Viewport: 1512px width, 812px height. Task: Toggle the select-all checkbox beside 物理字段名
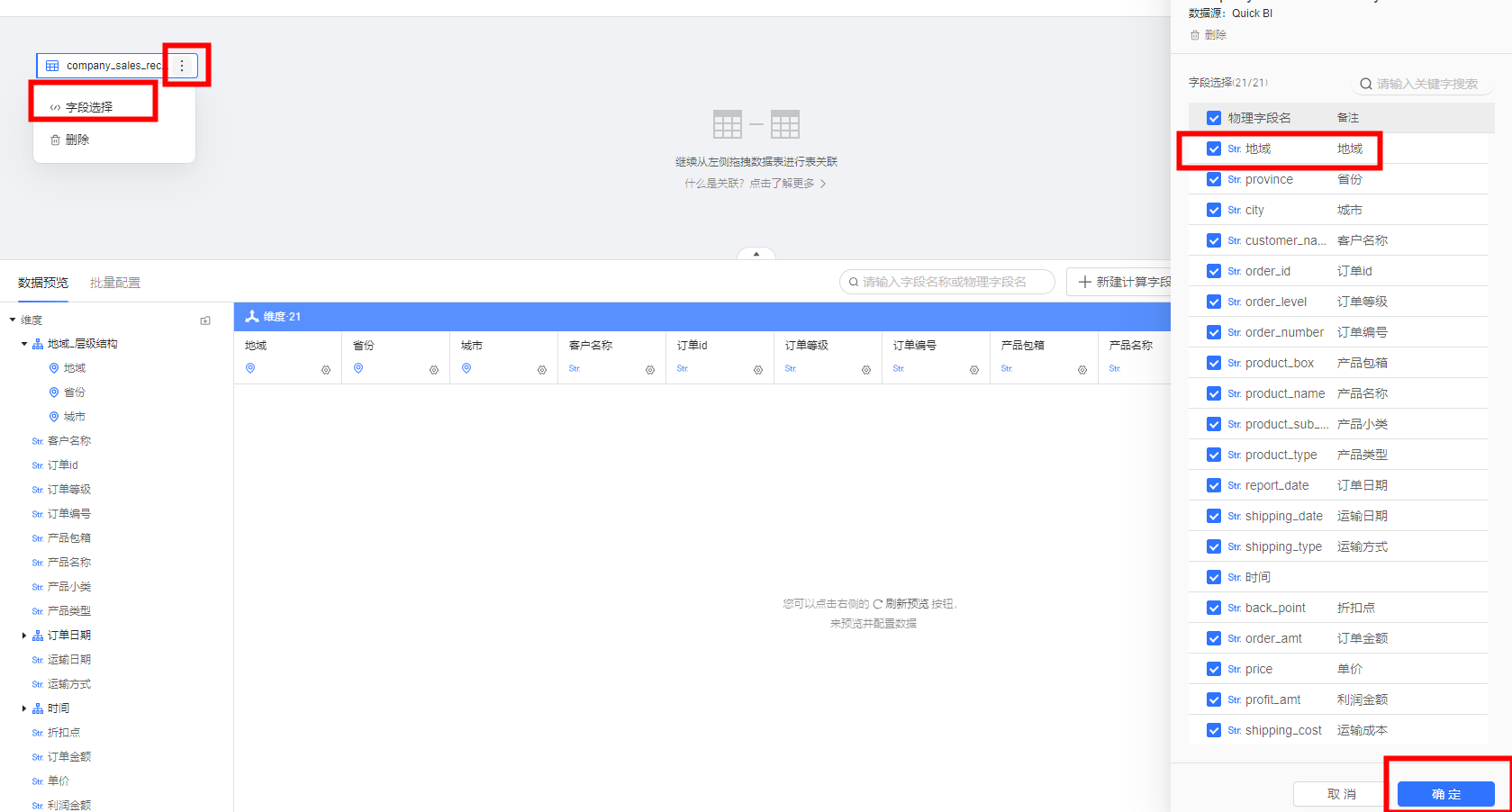[x=1214, y=118]
